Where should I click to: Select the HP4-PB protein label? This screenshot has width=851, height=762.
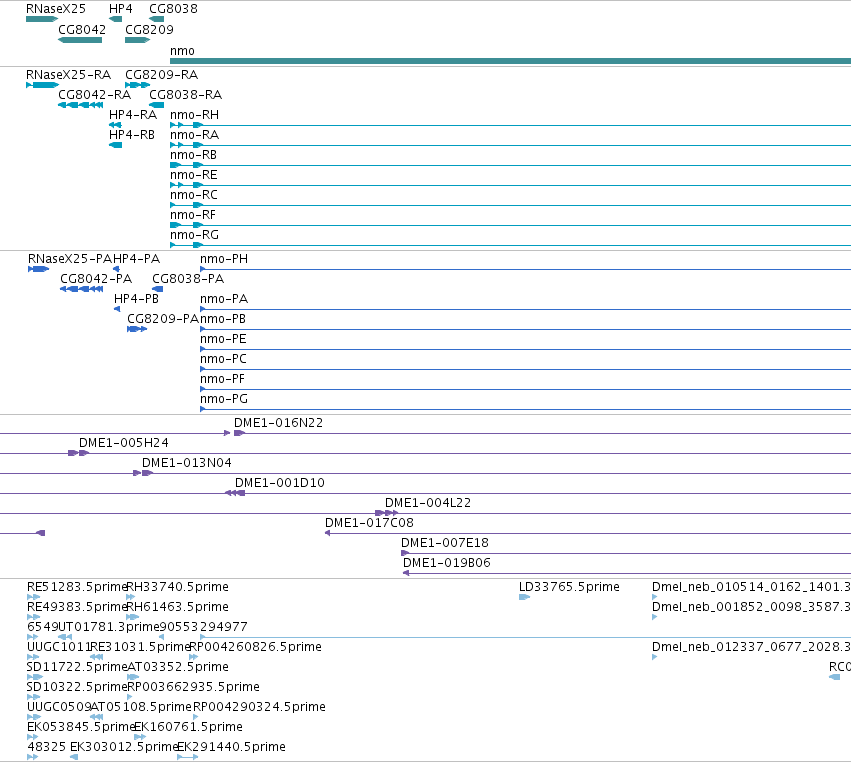click(x=136, y=299)
